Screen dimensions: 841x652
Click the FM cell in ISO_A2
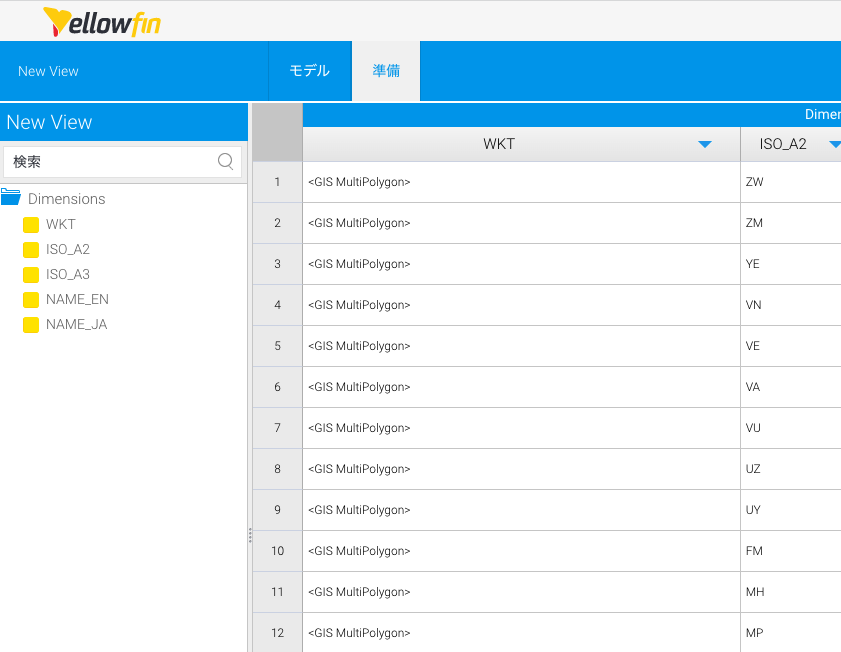pos(791,551)
